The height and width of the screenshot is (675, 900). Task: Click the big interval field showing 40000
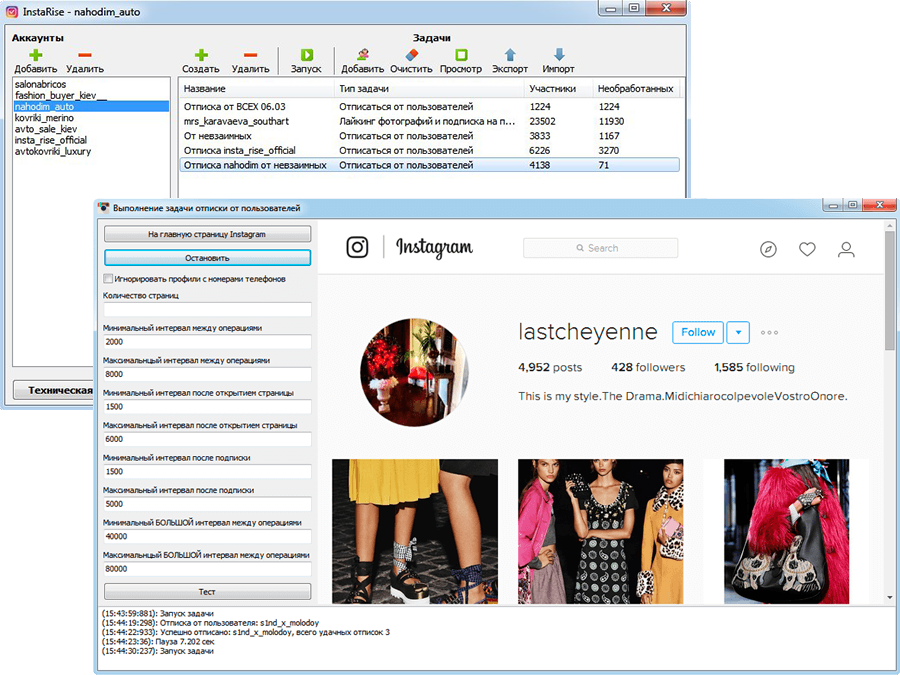(x=207, y=536)
